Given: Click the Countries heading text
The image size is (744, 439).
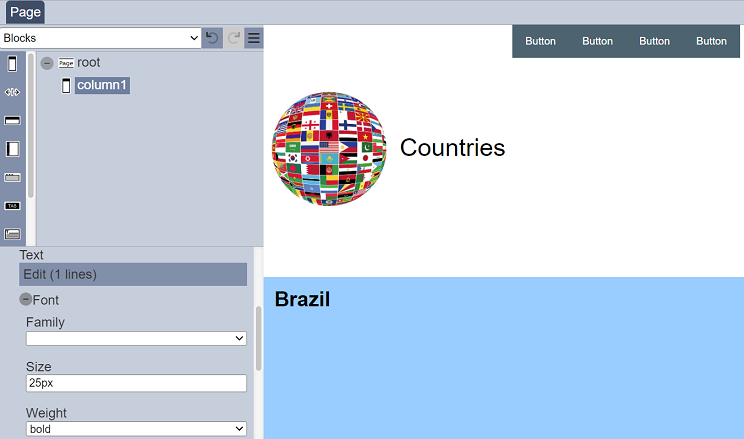Looking at the screenshot, I should click(452, 148).
